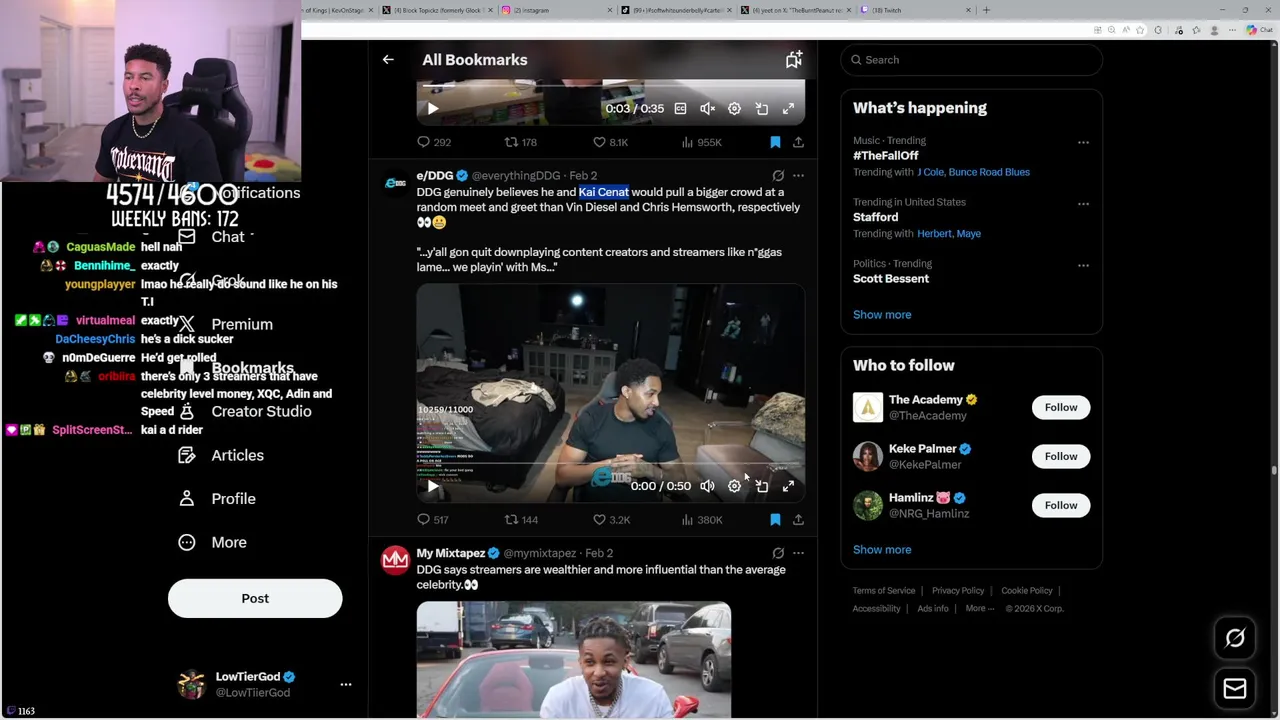Open settings gear on top video

coord(734,108)
